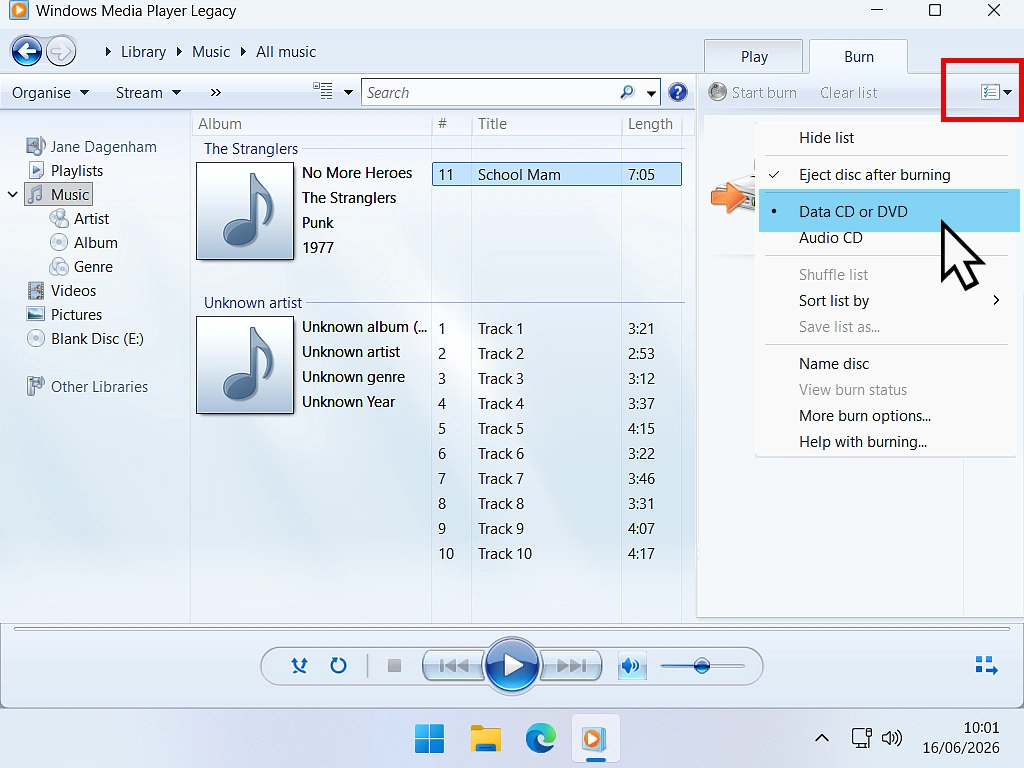Open the Stream dropdown menu
The width and height of the screenshot is (1024, 768).
(148, 92)
